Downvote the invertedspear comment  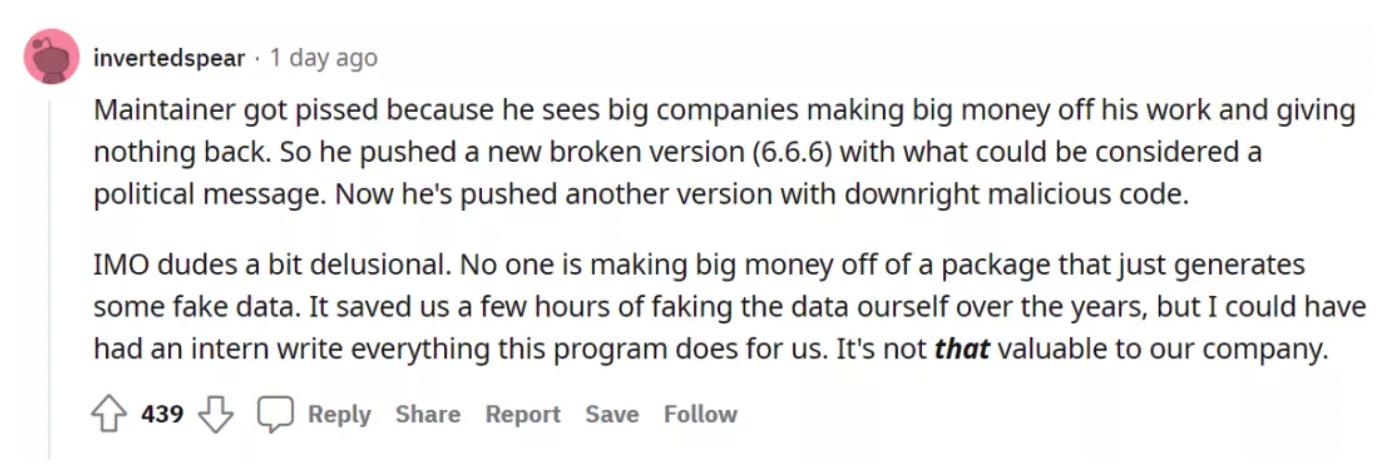pos(215,415)
